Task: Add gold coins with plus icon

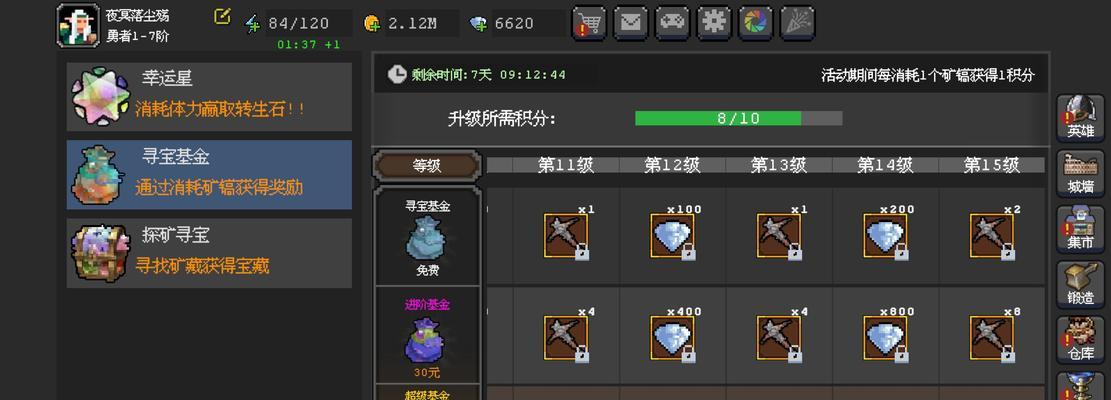Action: [x=372, y=23]
